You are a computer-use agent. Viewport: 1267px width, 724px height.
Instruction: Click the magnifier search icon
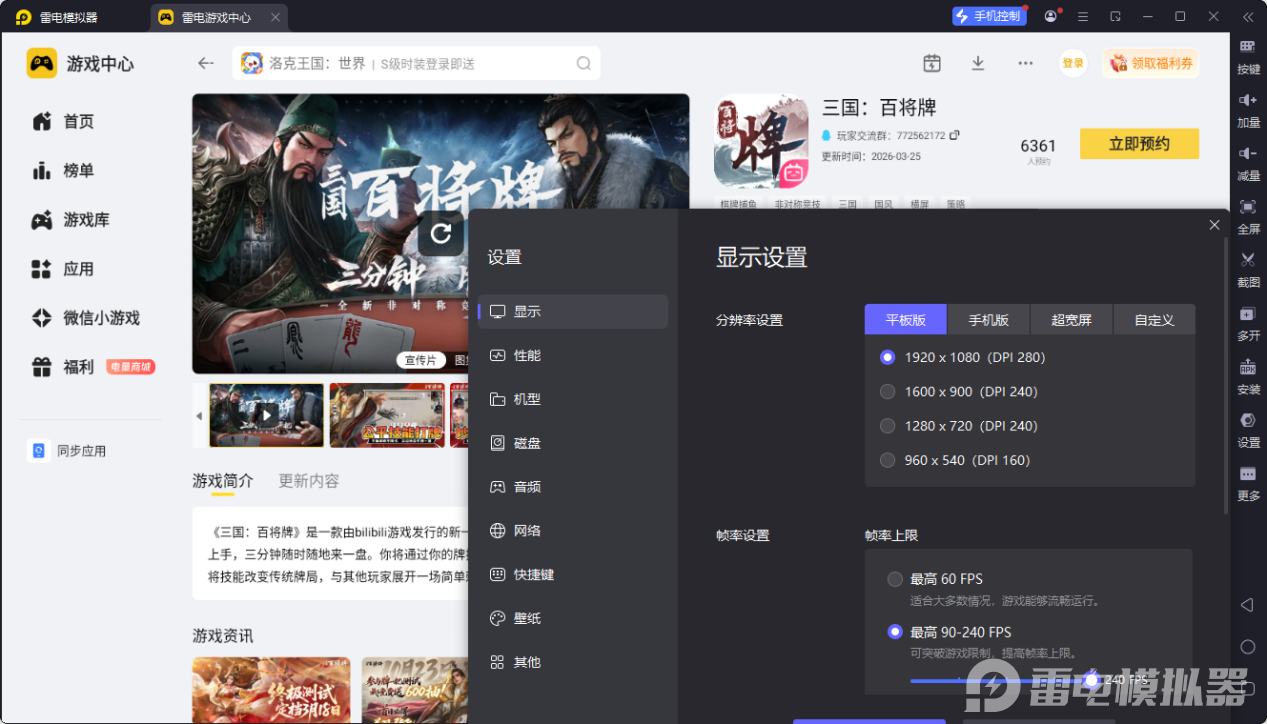(x=584, y=63)
